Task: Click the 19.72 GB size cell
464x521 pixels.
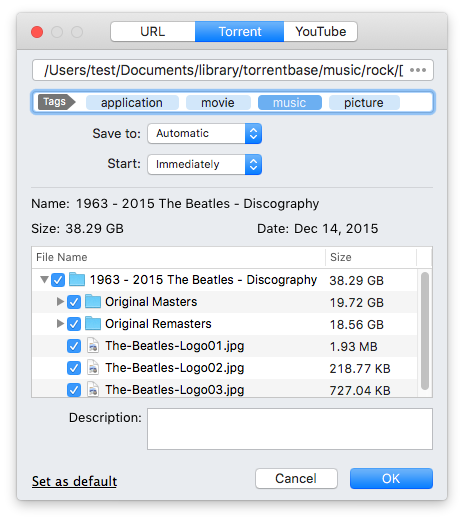Action: [x=357, y=303]
